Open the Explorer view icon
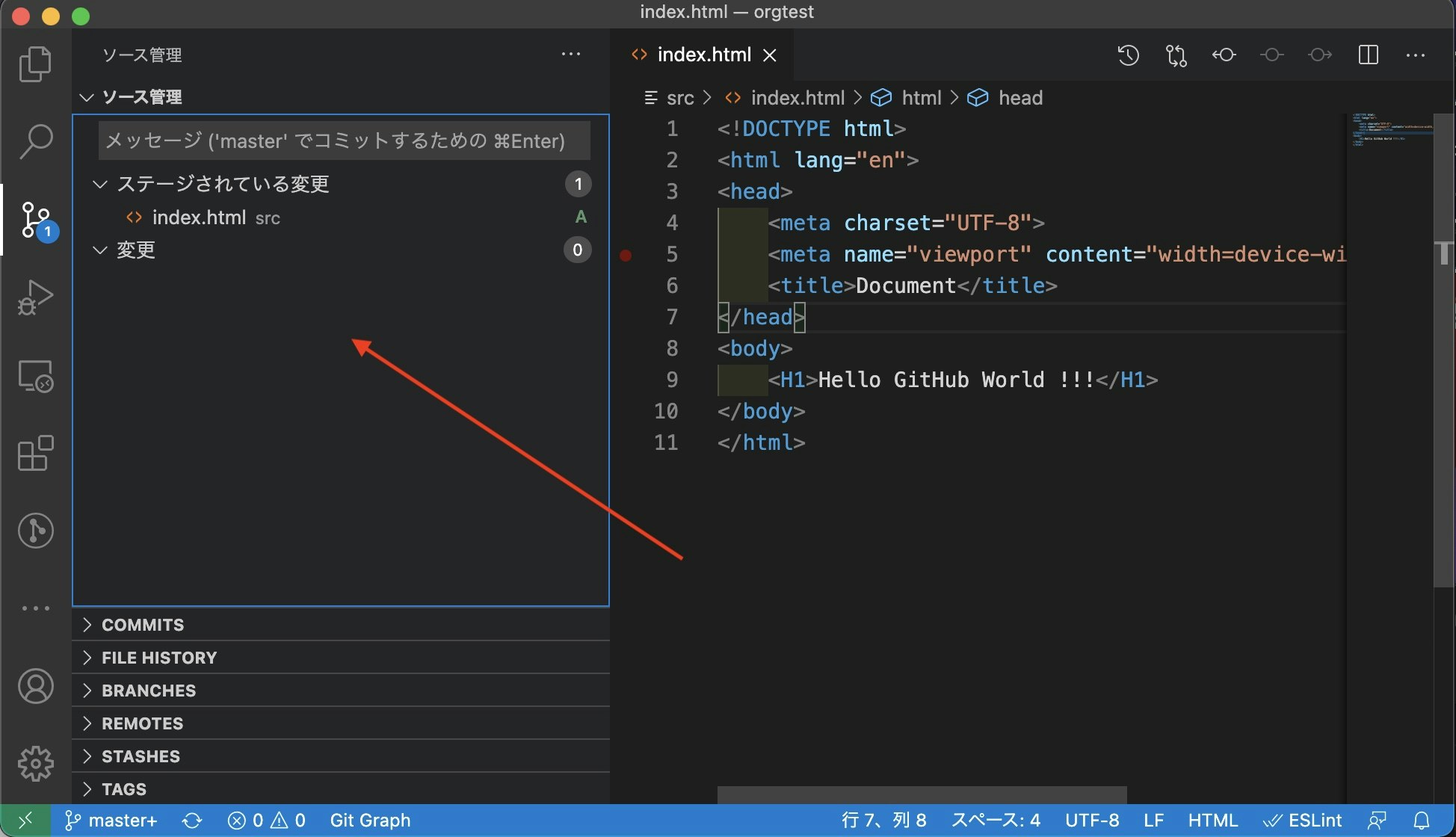The height and width of the screenshot is (837, 1456). point(35,64)
